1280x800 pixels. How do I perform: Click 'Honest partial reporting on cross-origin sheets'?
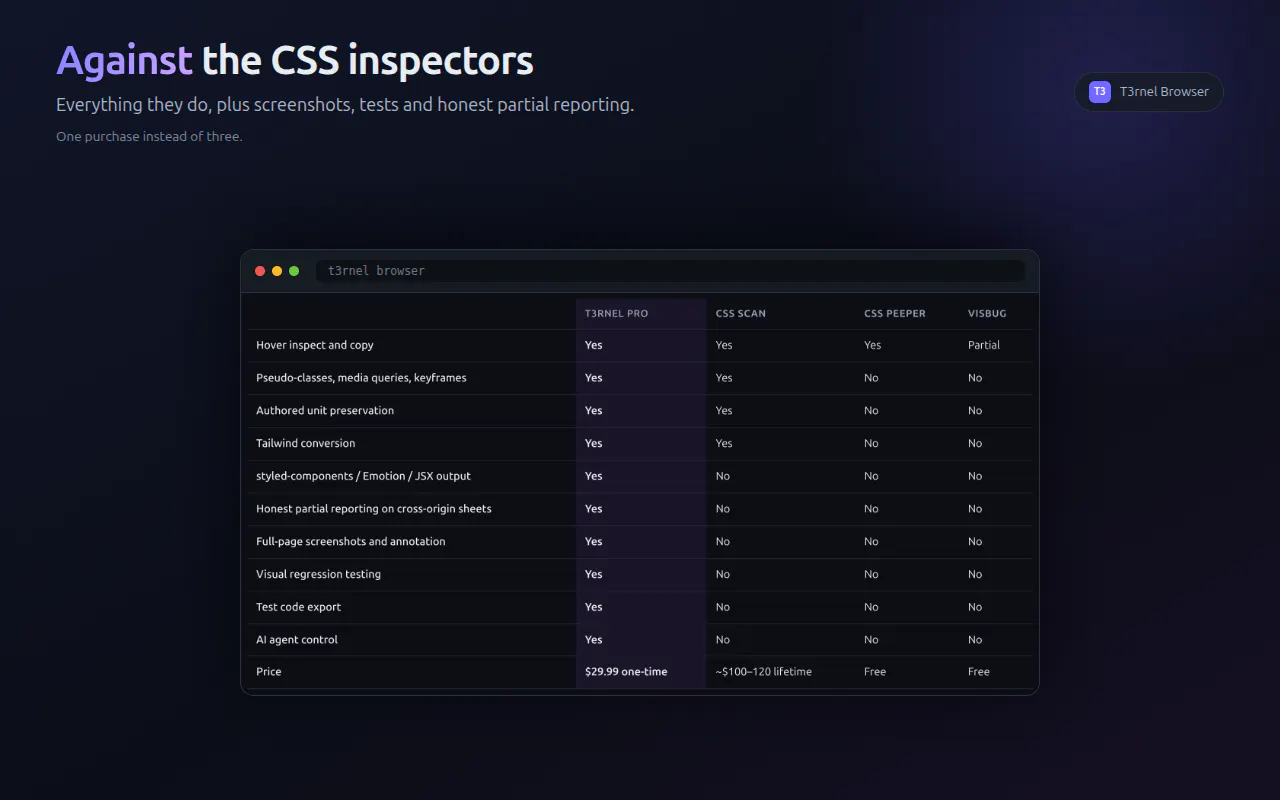pos(374,509)
